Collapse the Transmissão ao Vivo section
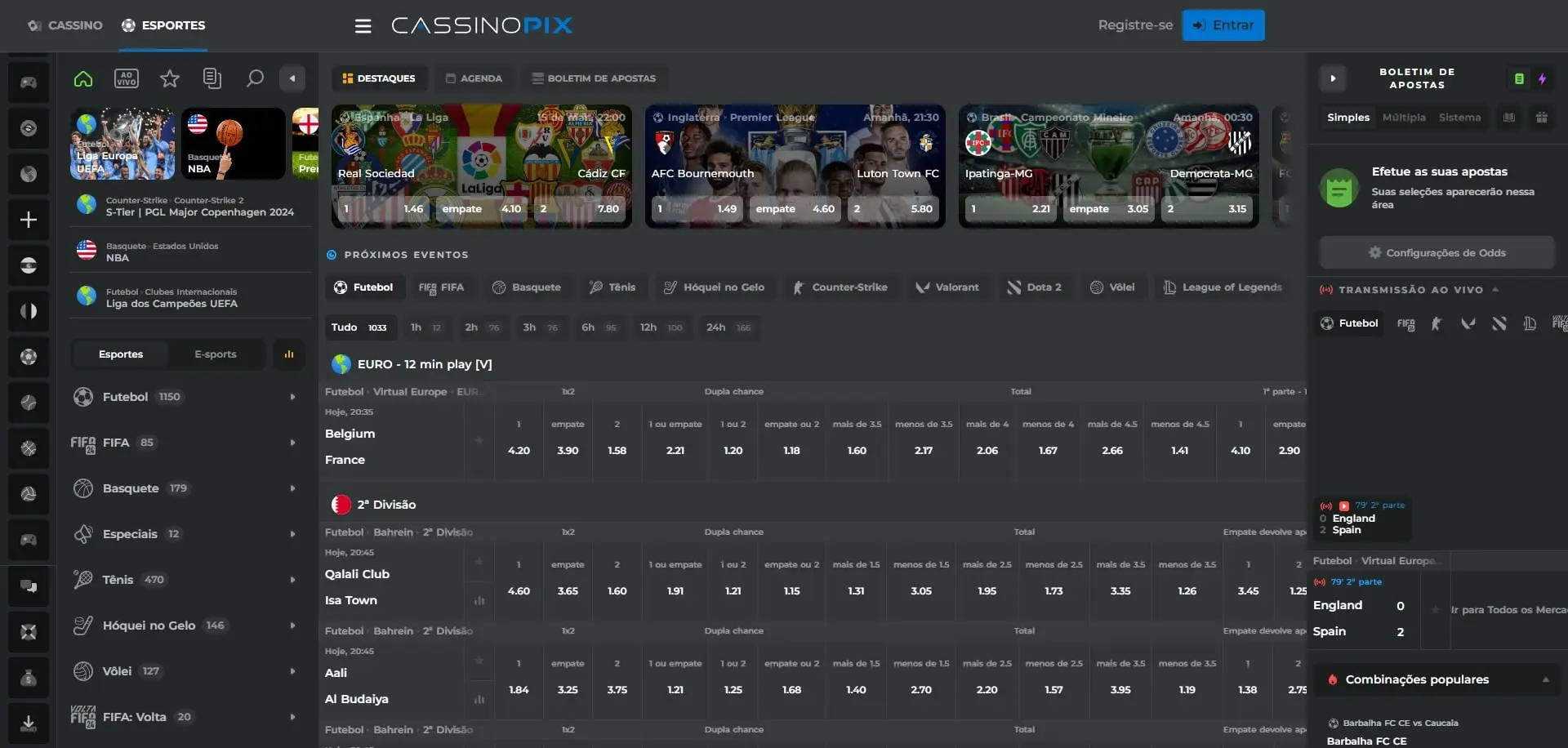Image resolution: width=1568 pixels, height=748 pixels. tap(1497, 289)
